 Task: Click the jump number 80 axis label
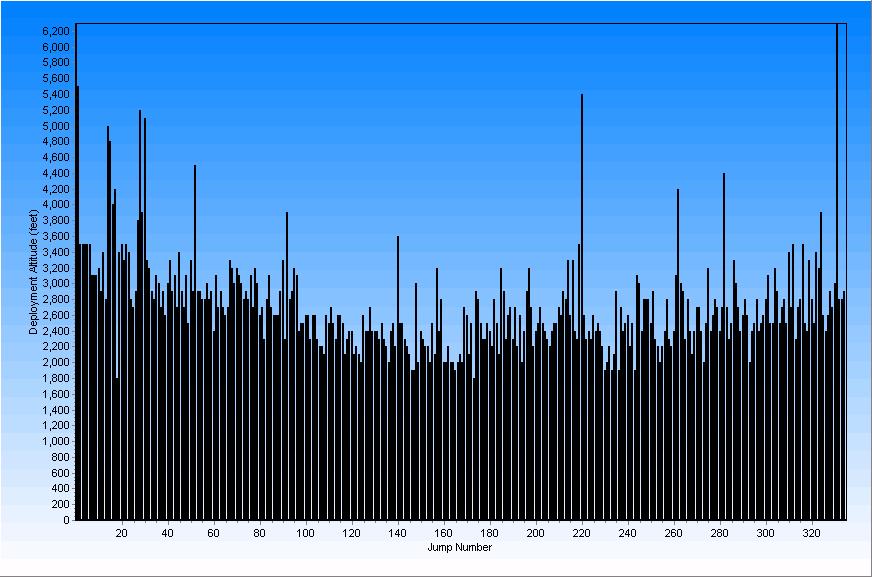pyautogui.click(x=259, y=534)
